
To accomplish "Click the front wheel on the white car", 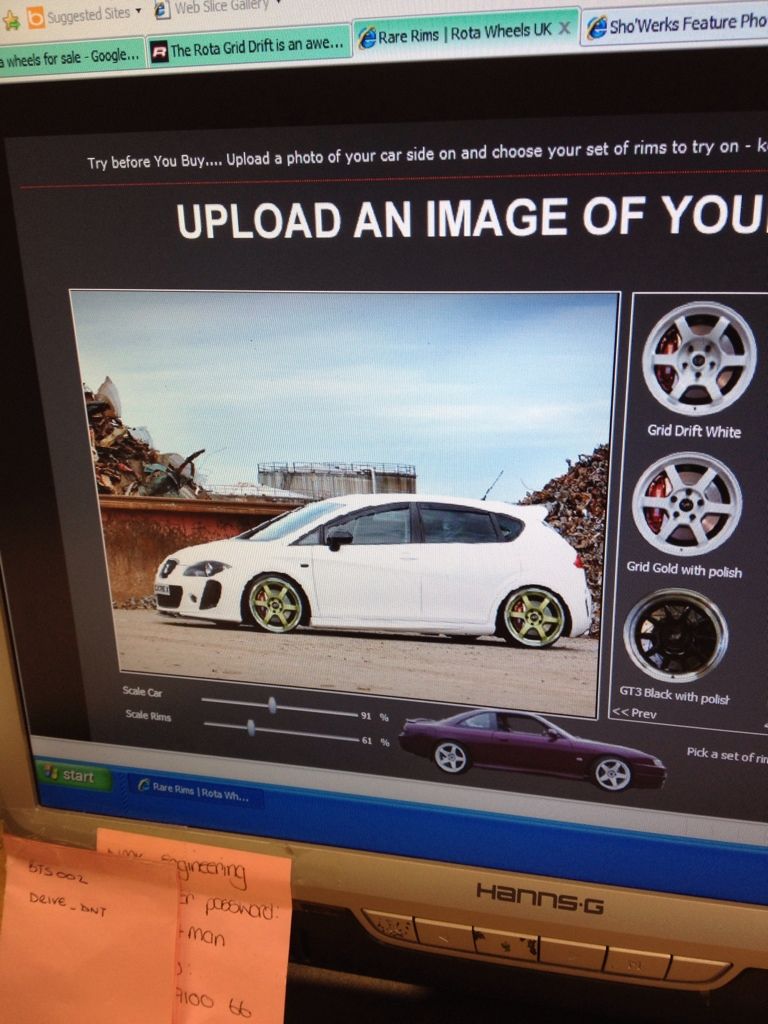I will (274, 602).
